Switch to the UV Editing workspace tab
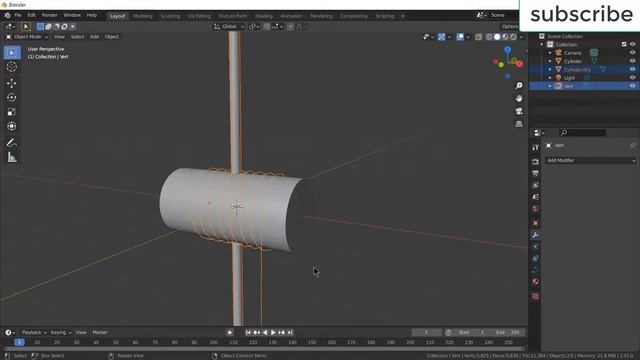 tap(199, 16)
